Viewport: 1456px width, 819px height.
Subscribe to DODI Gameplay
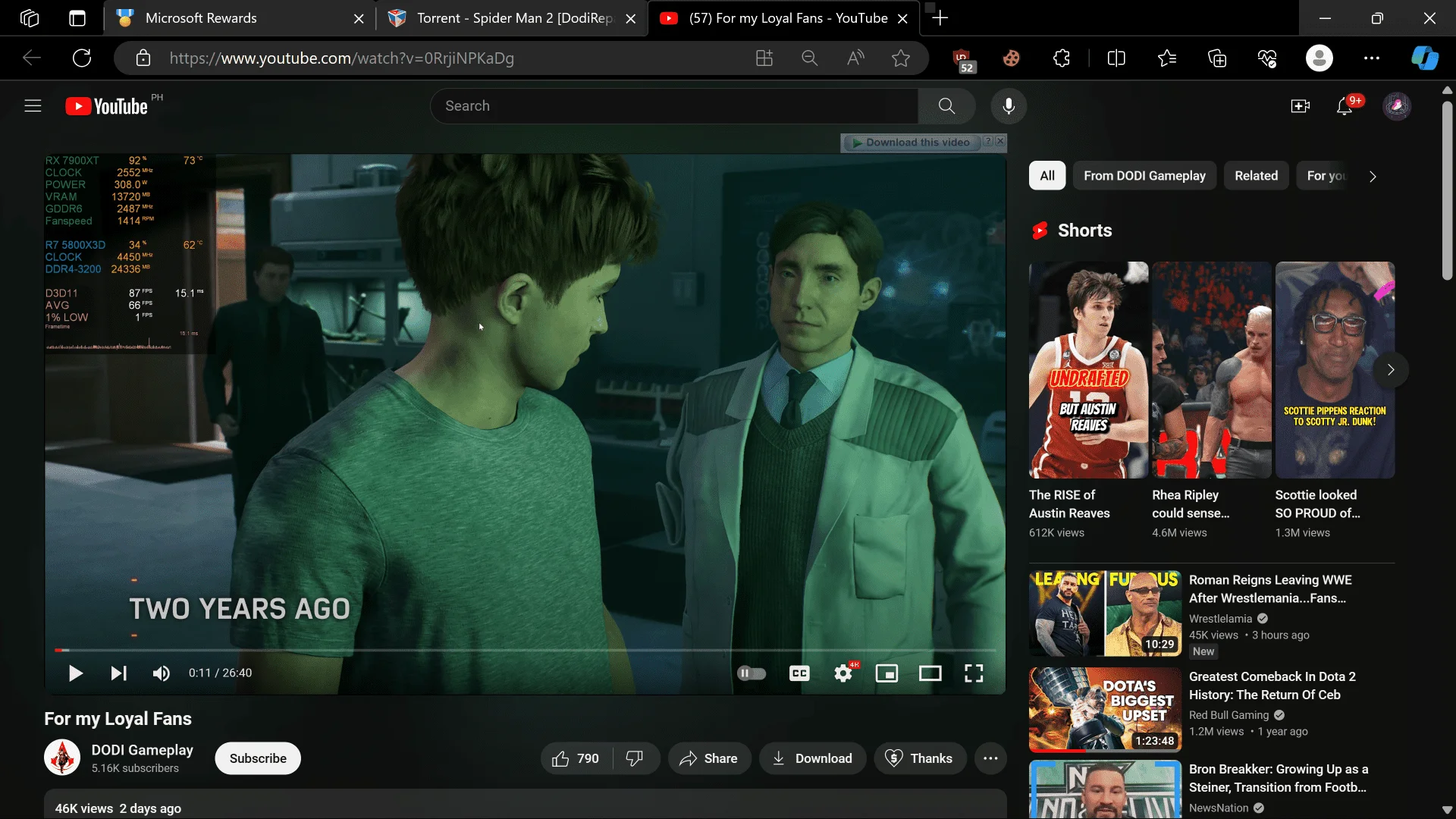(258, 758)
